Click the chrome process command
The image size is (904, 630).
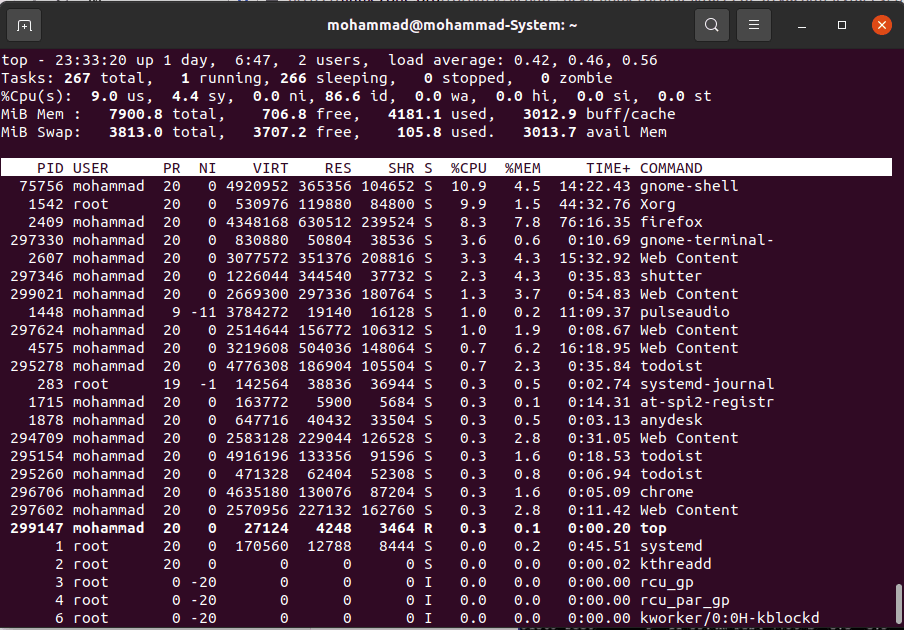pos(666,492)
